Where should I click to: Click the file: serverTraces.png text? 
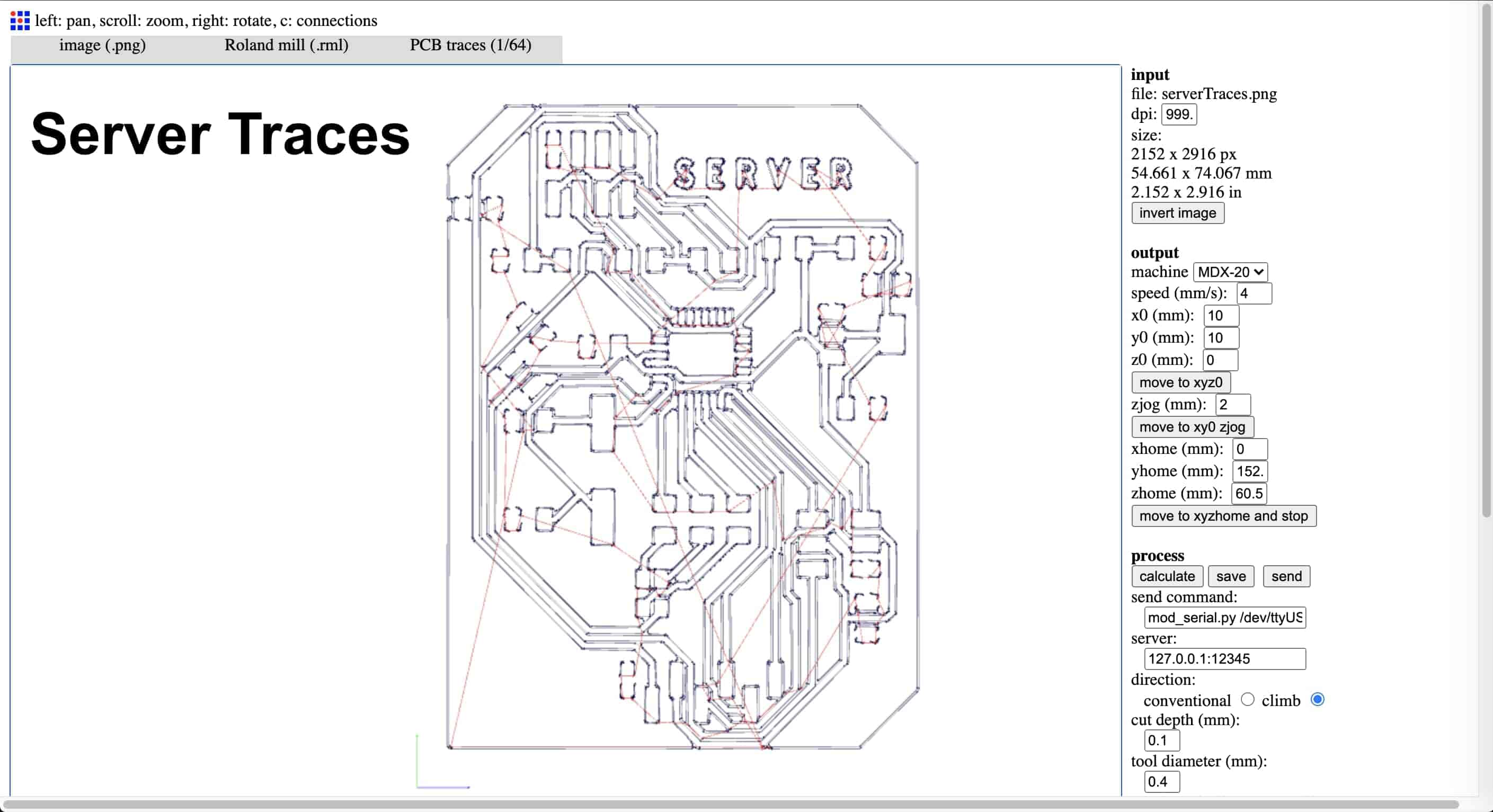coord(1204,94)
